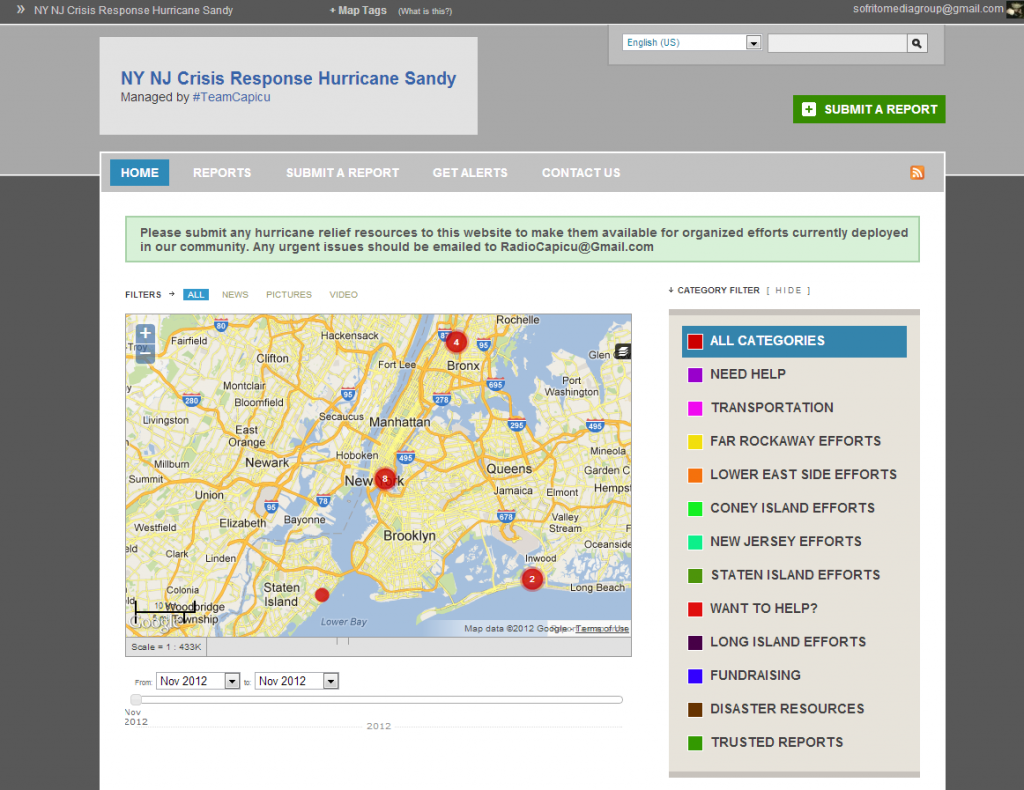
Task: Open the English (US) language dropdown
Action: click(691, 43)
